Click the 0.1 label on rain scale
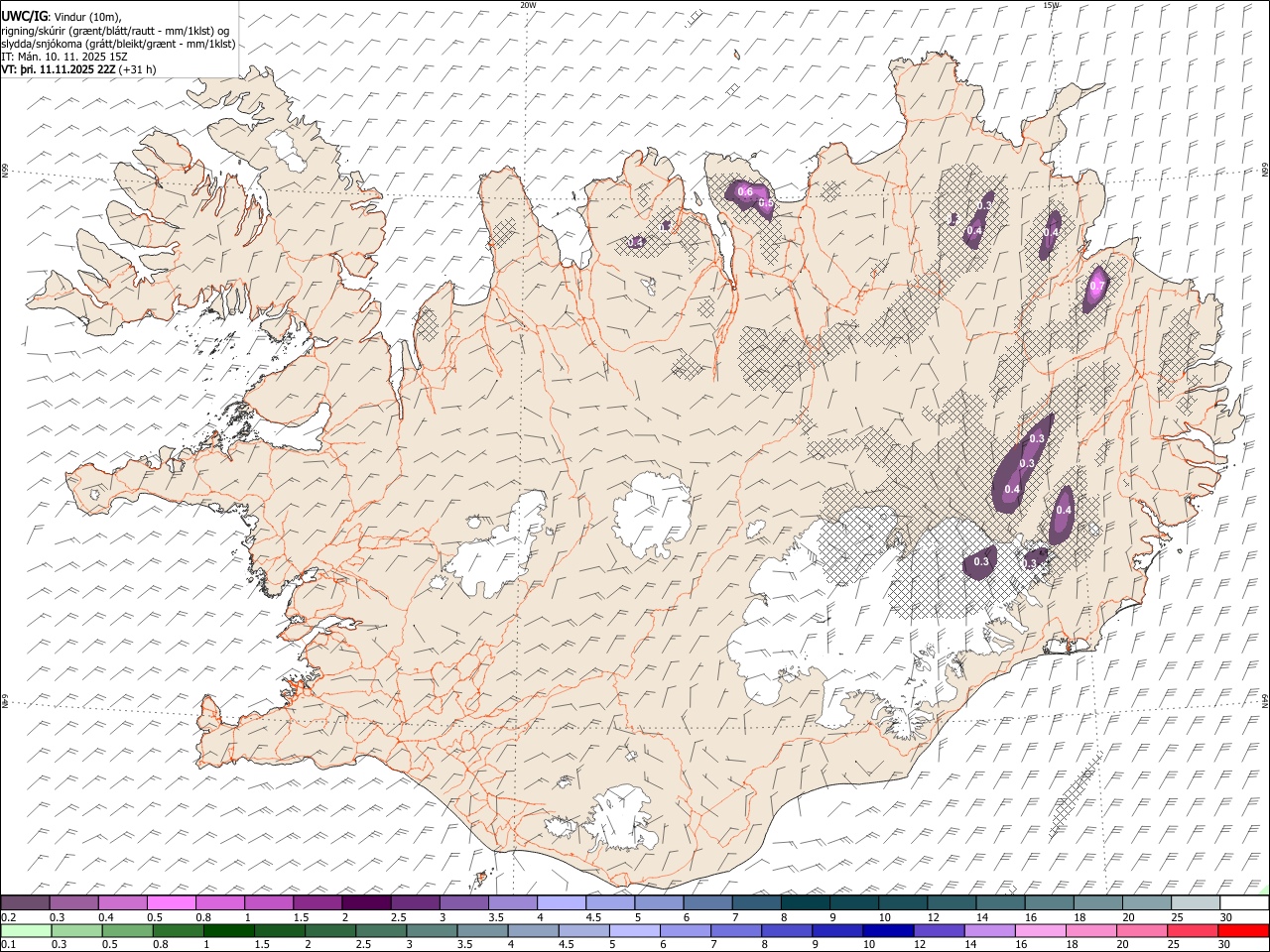 pyautogui.click(x=8, y=945)
